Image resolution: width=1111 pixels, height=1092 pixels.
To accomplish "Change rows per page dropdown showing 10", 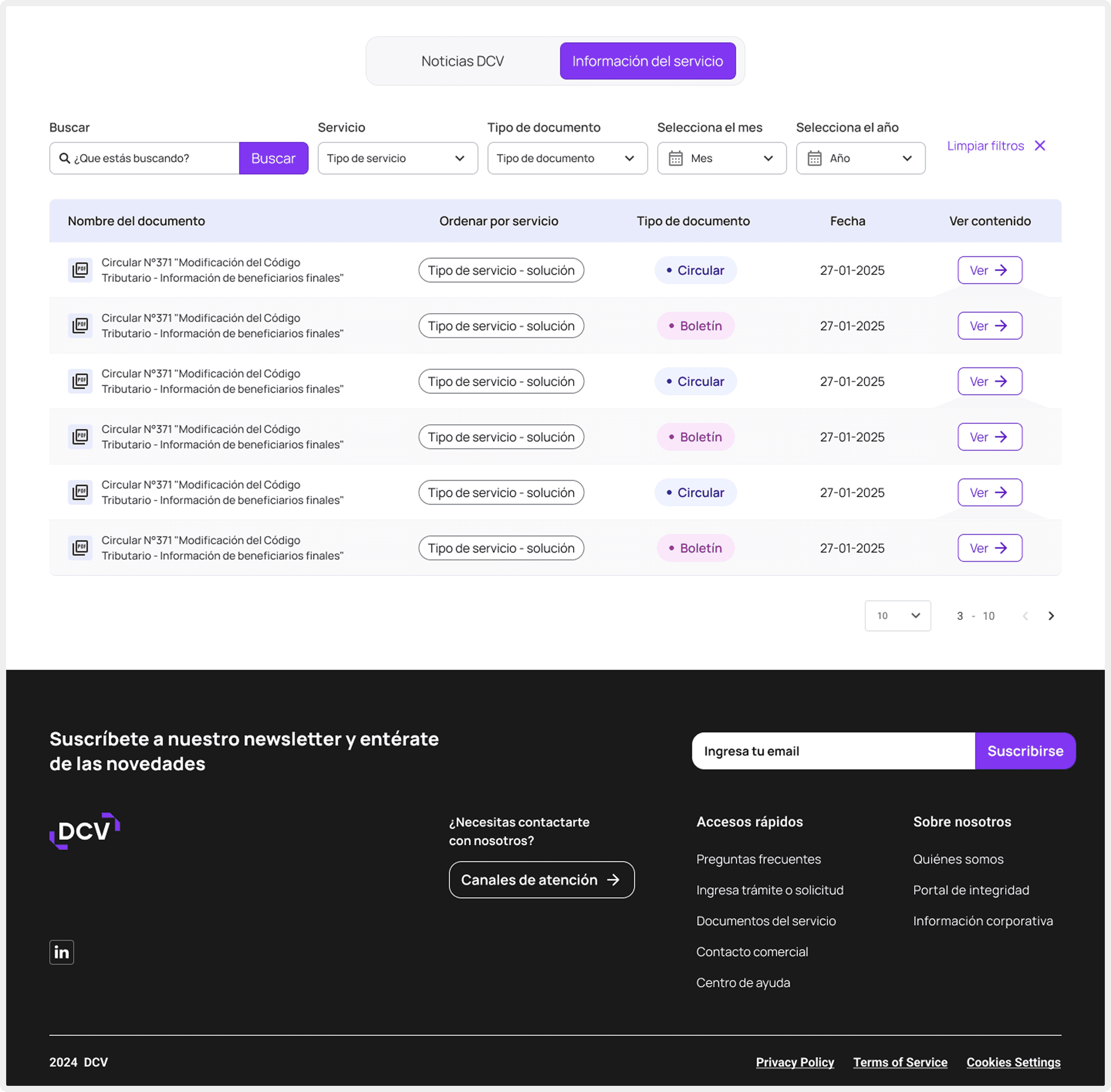I will 897,616.
